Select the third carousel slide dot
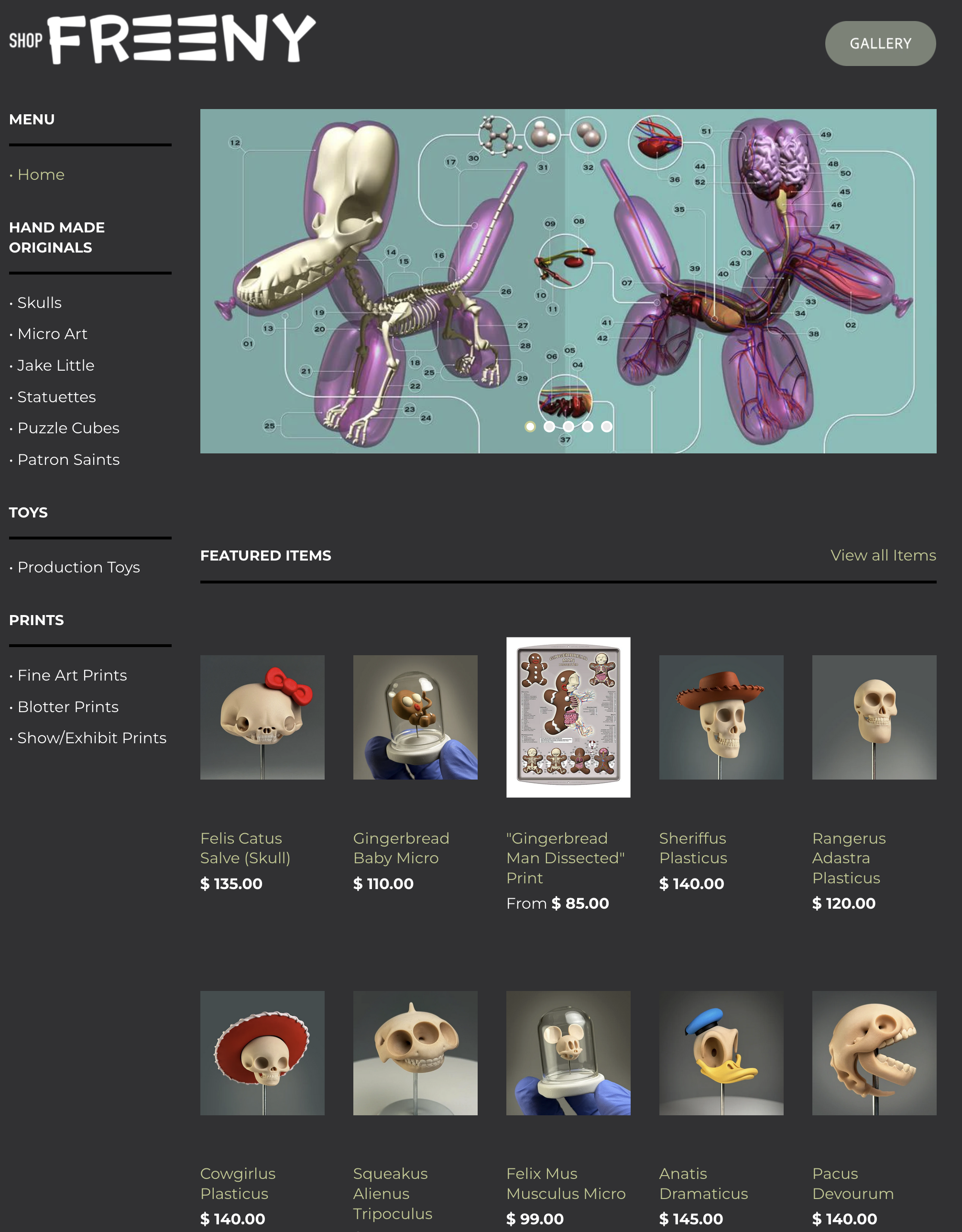 [x=568, y=427]
